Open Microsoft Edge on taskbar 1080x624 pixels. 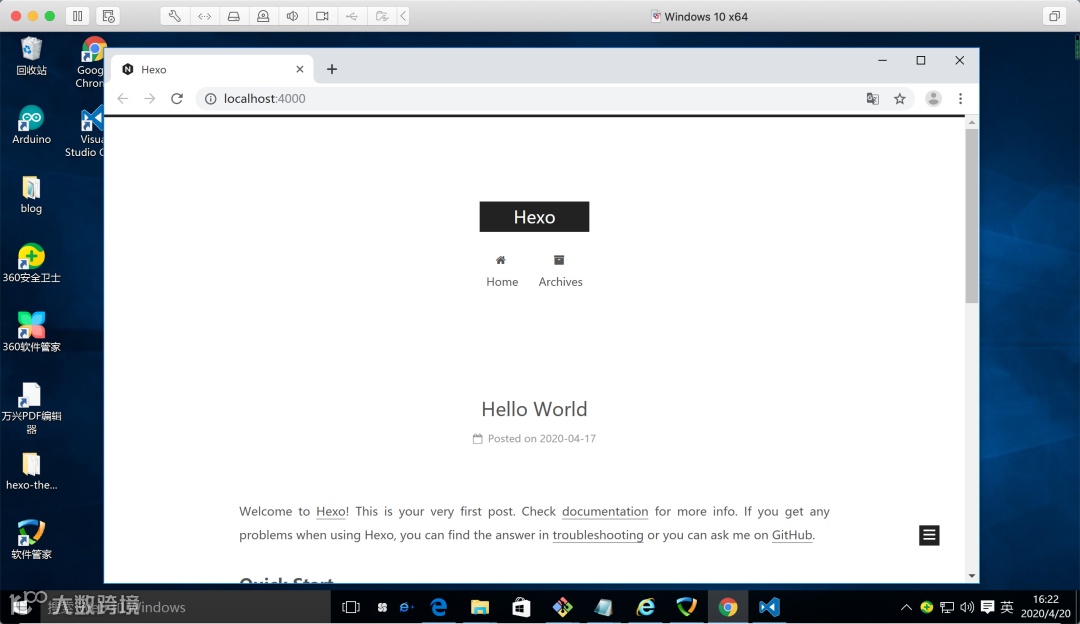pos(439,607)
